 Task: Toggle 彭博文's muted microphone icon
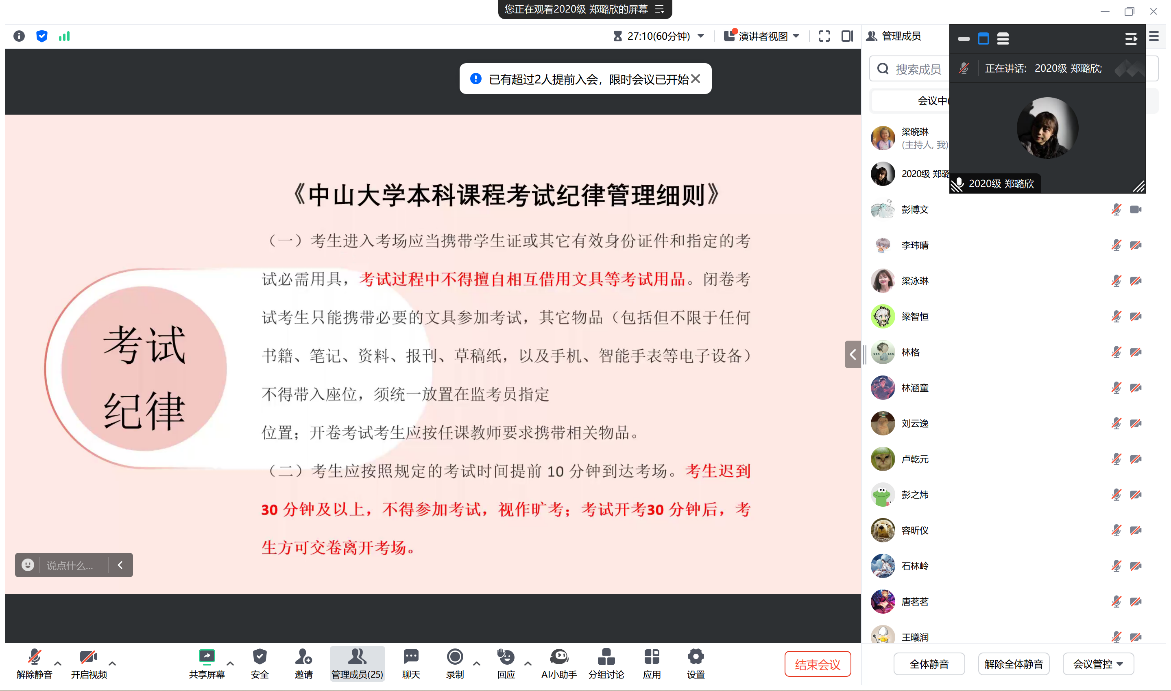point(1116,210)
